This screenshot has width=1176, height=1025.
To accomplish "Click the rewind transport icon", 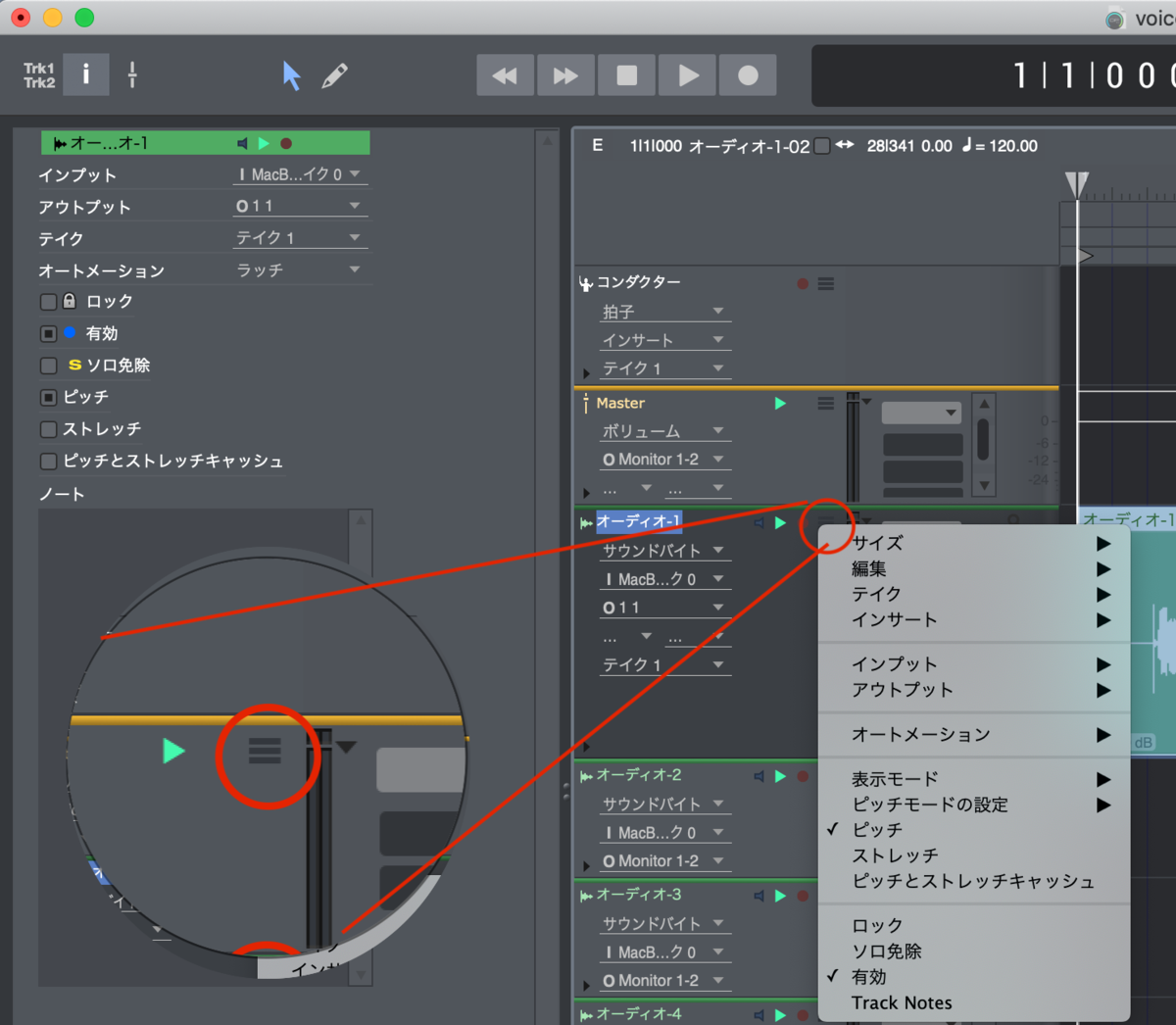I will tap(505, 74).
